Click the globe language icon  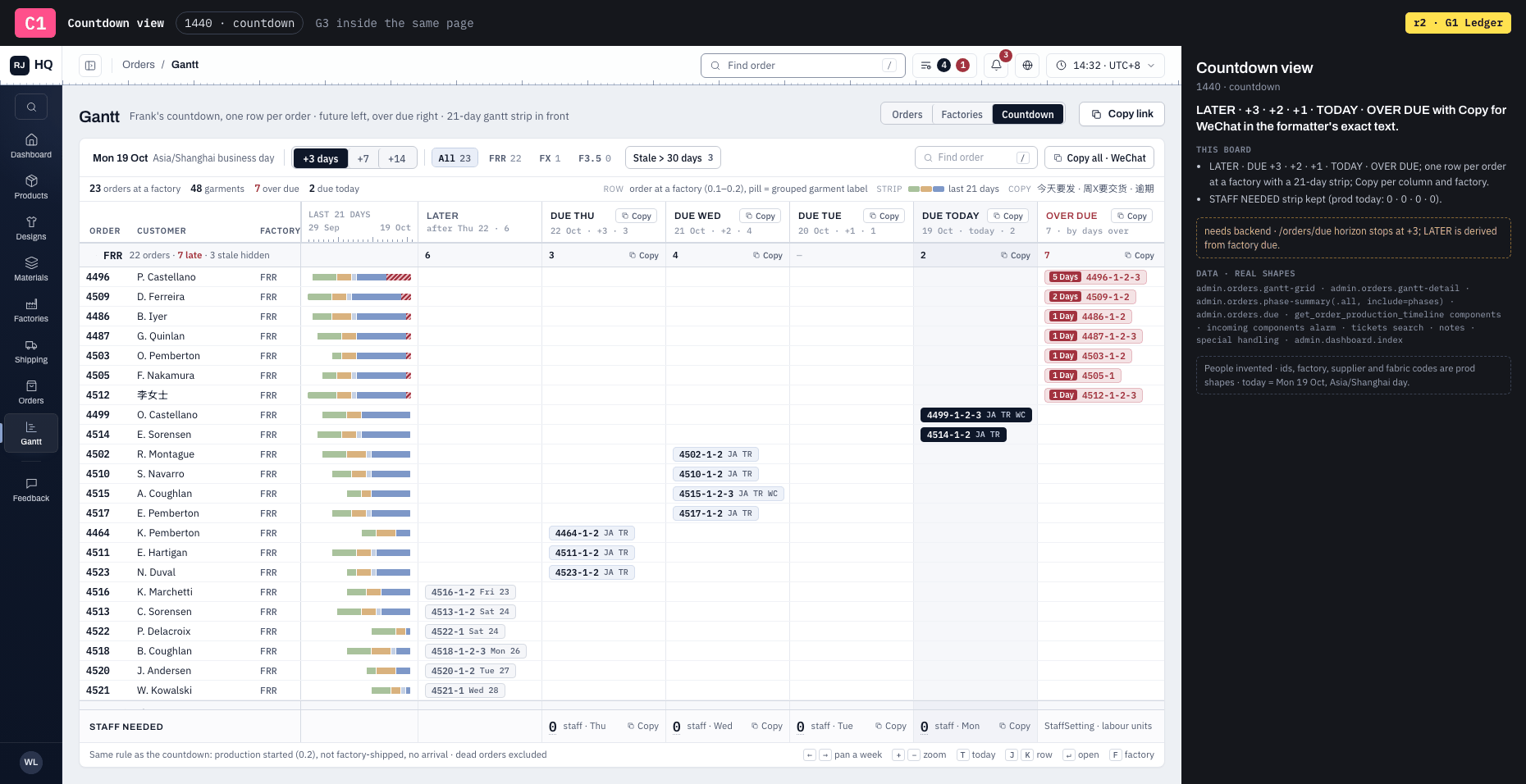(x=1027, y=66)
